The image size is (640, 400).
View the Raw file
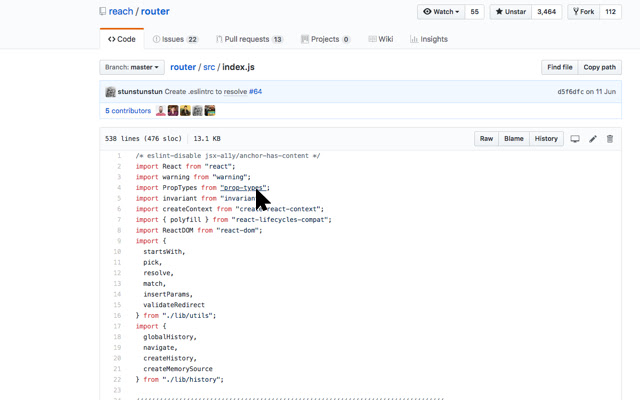pos(486,139)
